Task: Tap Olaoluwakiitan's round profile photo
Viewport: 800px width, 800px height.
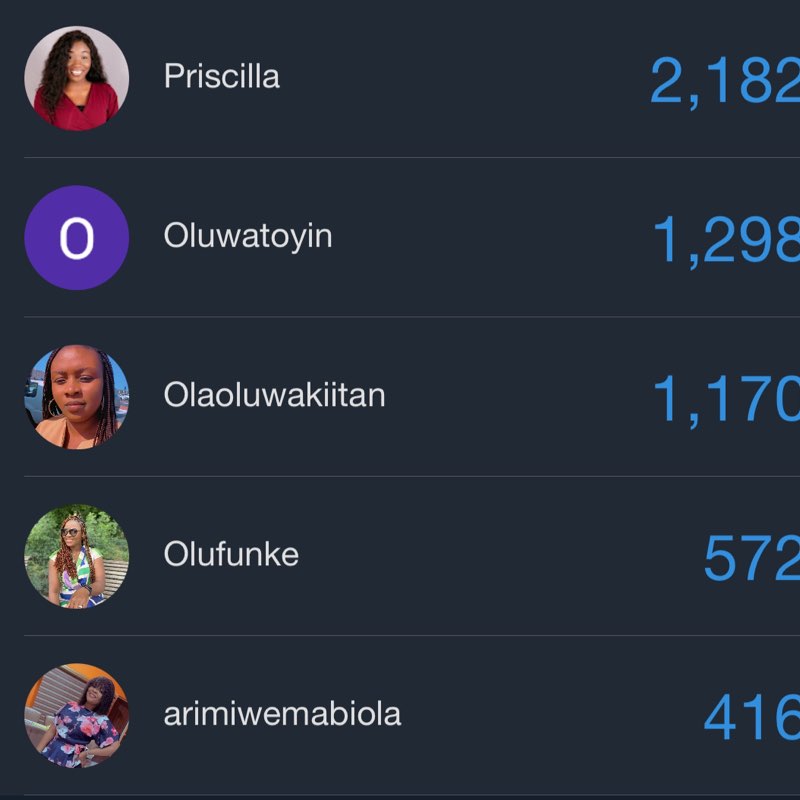Action: pyautogui.click(x=76, y=397)
